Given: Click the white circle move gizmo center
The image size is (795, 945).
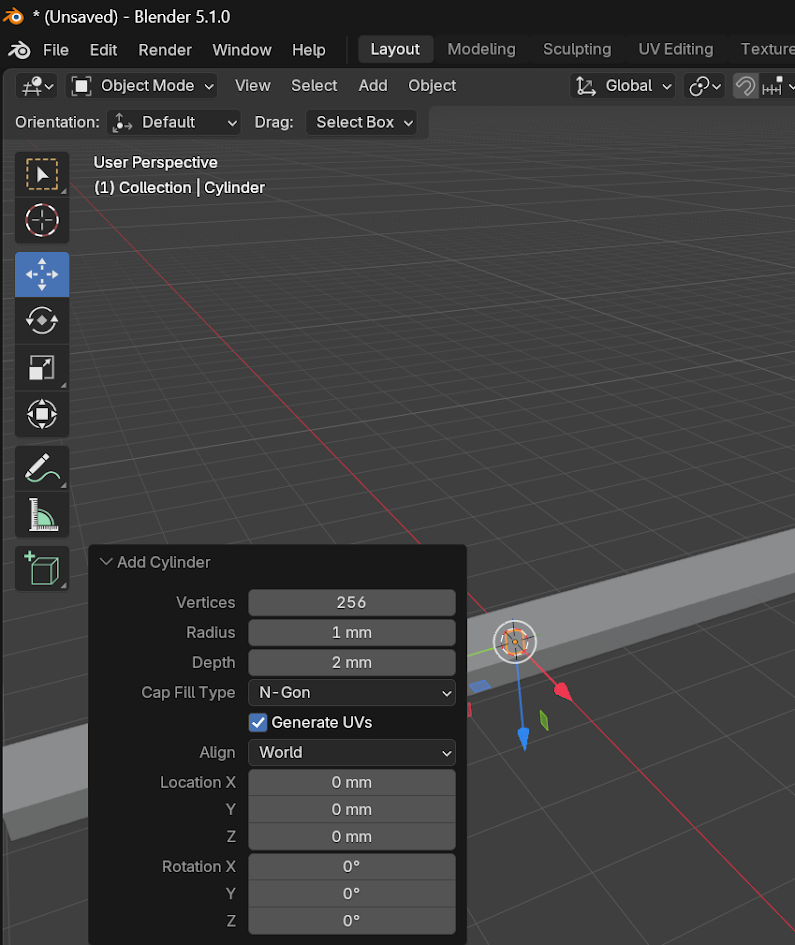Looking at the screenshot, I should point(515,642).
